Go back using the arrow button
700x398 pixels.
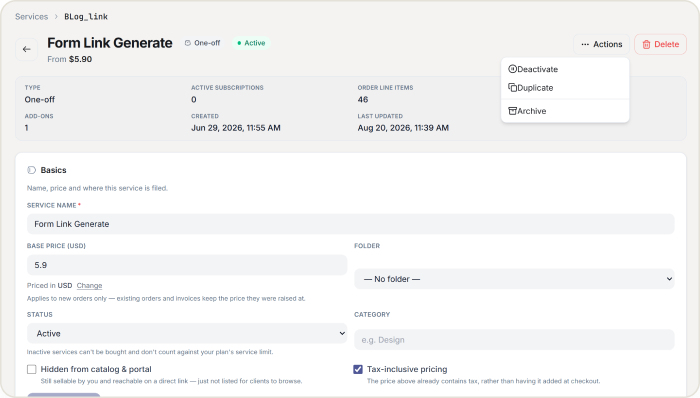click(26, 49)
